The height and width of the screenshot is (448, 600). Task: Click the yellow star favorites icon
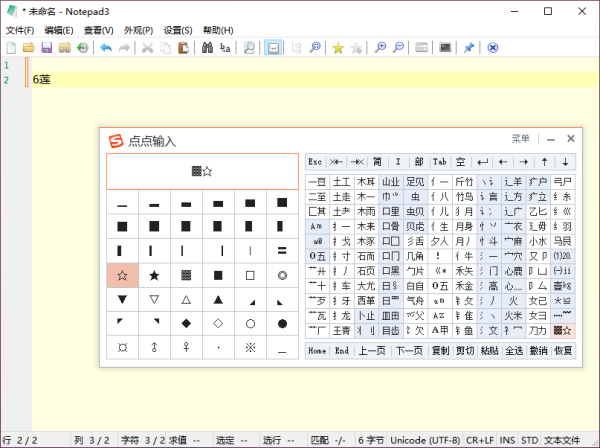(338, 48)
